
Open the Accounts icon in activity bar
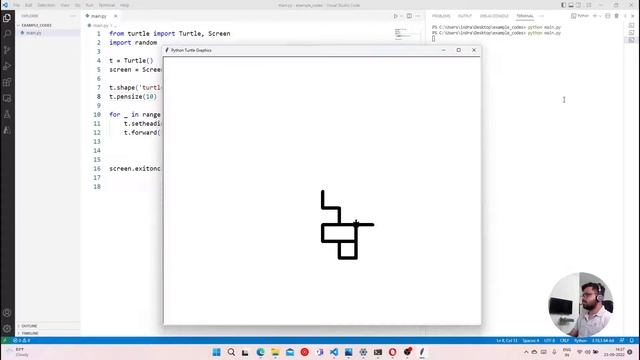coord(7,313)
